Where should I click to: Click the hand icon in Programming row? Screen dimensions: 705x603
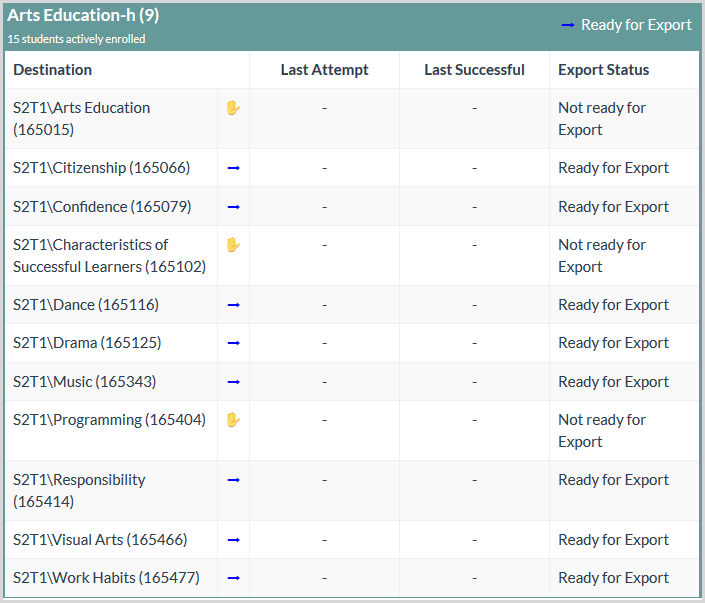point(233,420)
